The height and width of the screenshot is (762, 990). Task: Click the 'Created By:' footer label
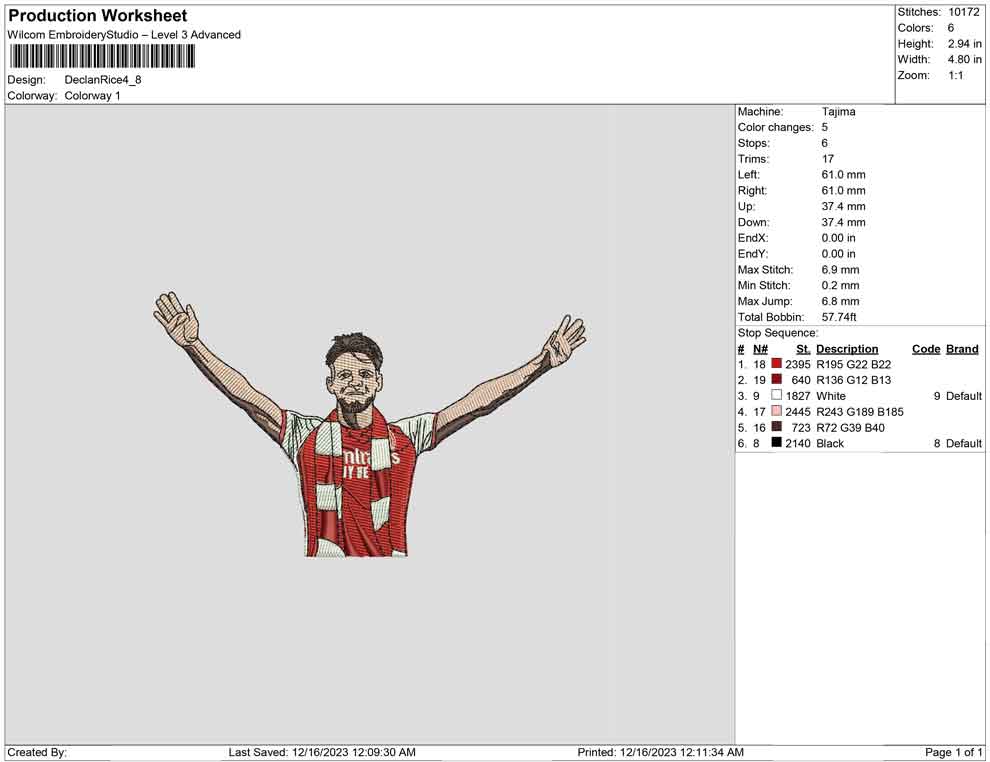click(37, 752)
